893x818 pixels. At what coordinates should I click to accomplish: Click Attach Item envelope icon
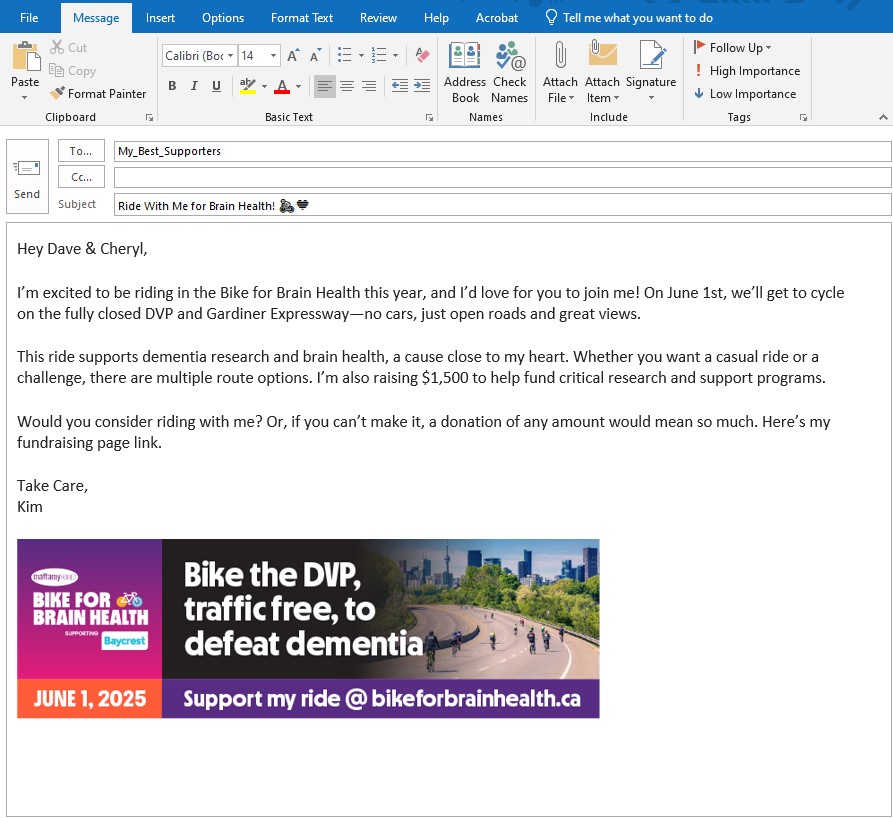click(602, 73)
